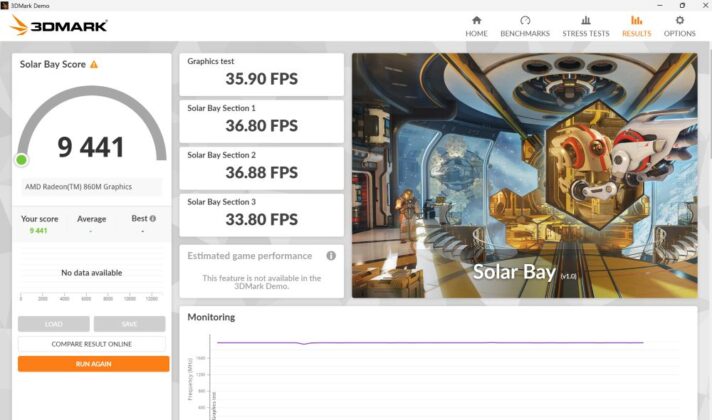Image resolution: width=712 pixels, height=420 pixels.
Task: Minimize the 3DMark Demo window
Action: (x=660, y=5)
